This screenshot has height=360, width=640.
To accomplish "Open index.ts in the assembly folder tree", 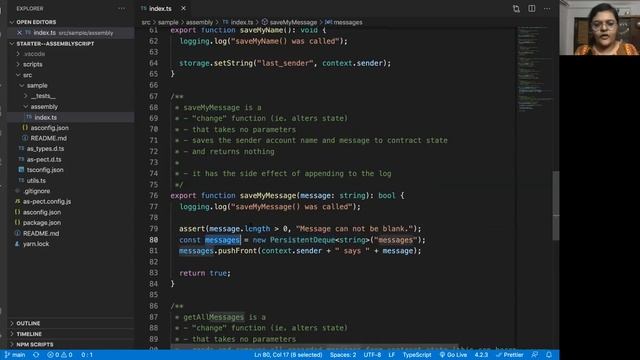I will pos(45,118).
